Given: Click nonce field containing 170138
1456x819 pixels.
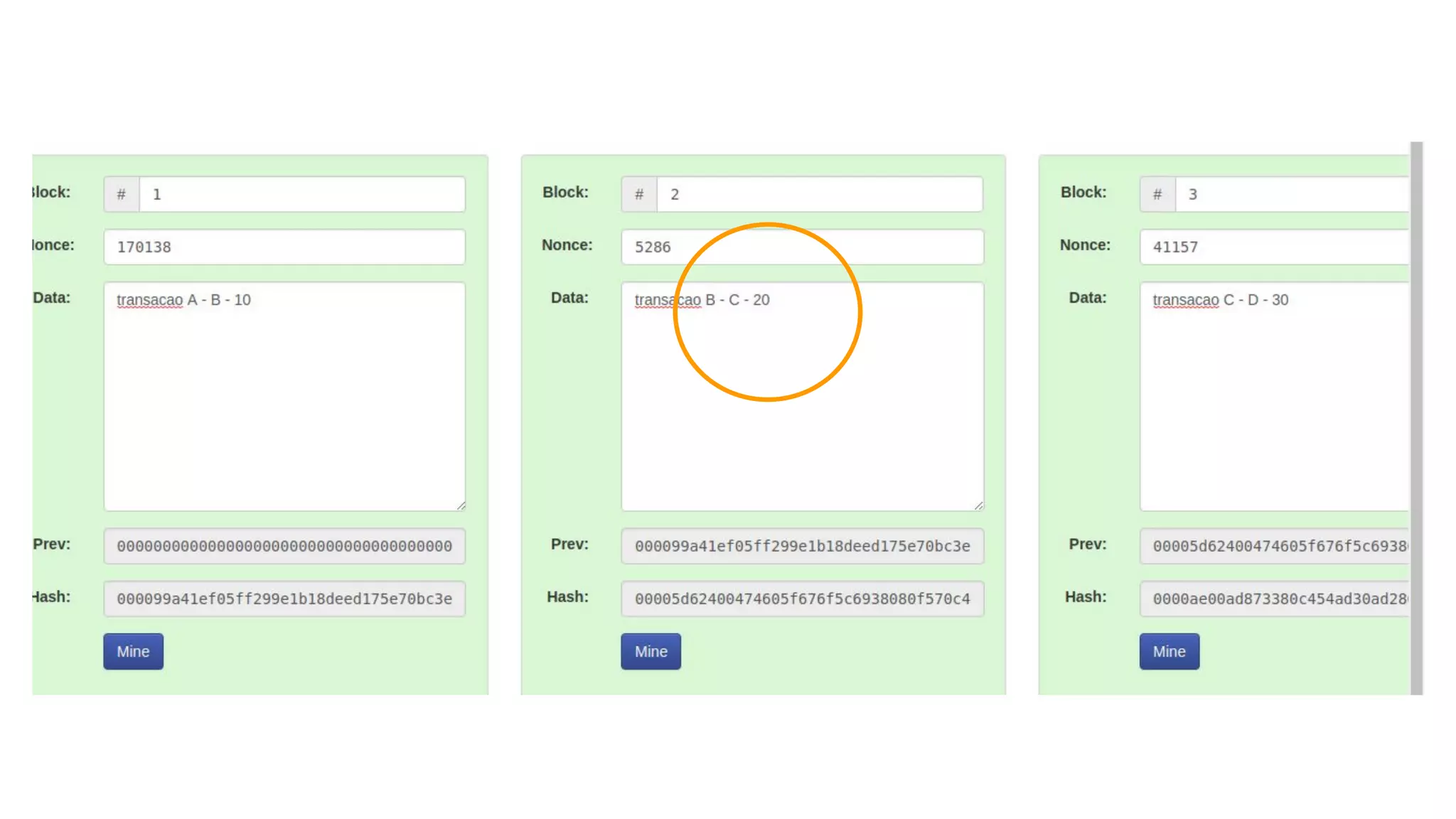Looking at the screenshot, I should (284, 247).
